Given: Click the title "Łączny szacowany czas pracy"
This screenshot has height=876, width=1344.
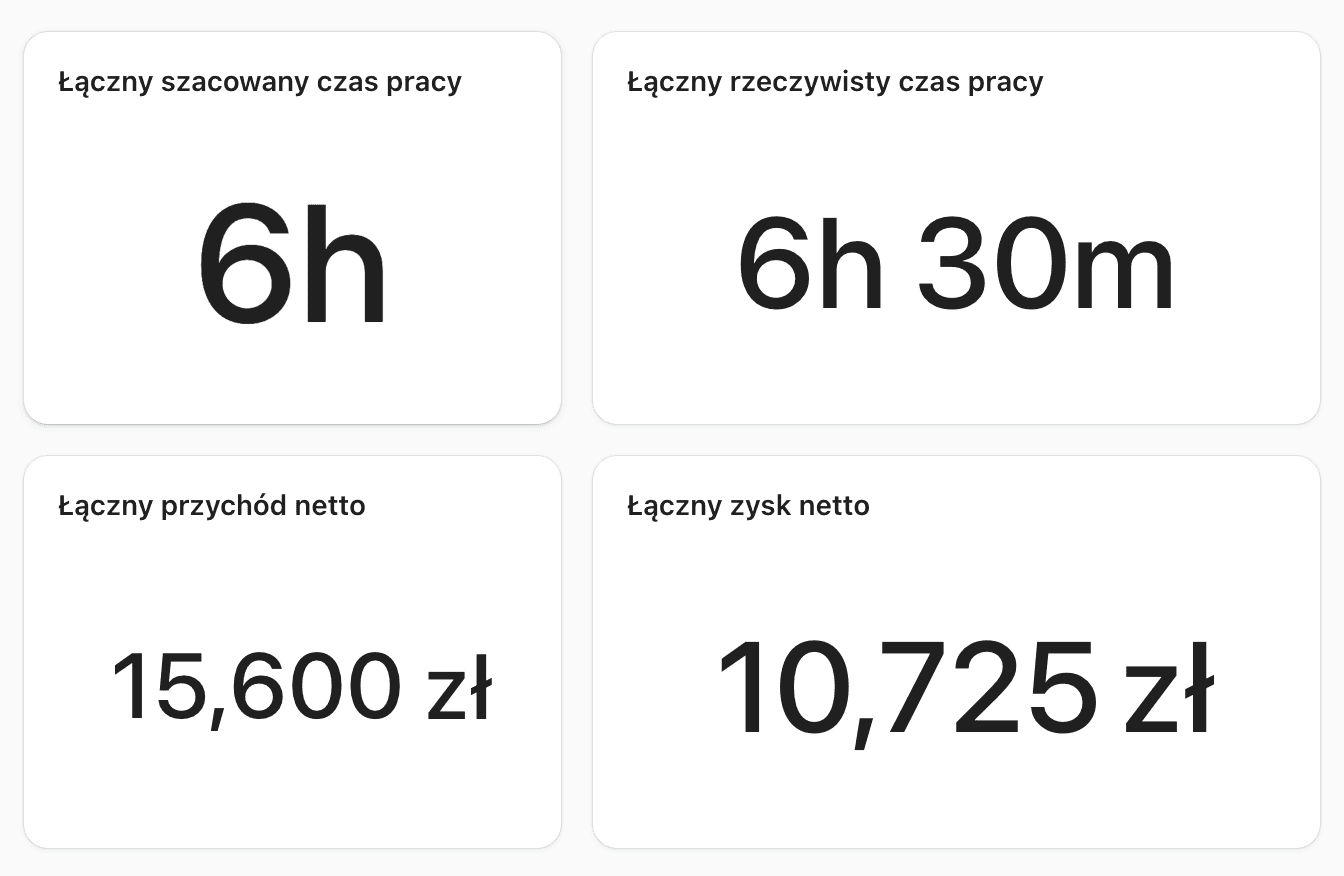Looking at the screenshot, I should (259, 82).
